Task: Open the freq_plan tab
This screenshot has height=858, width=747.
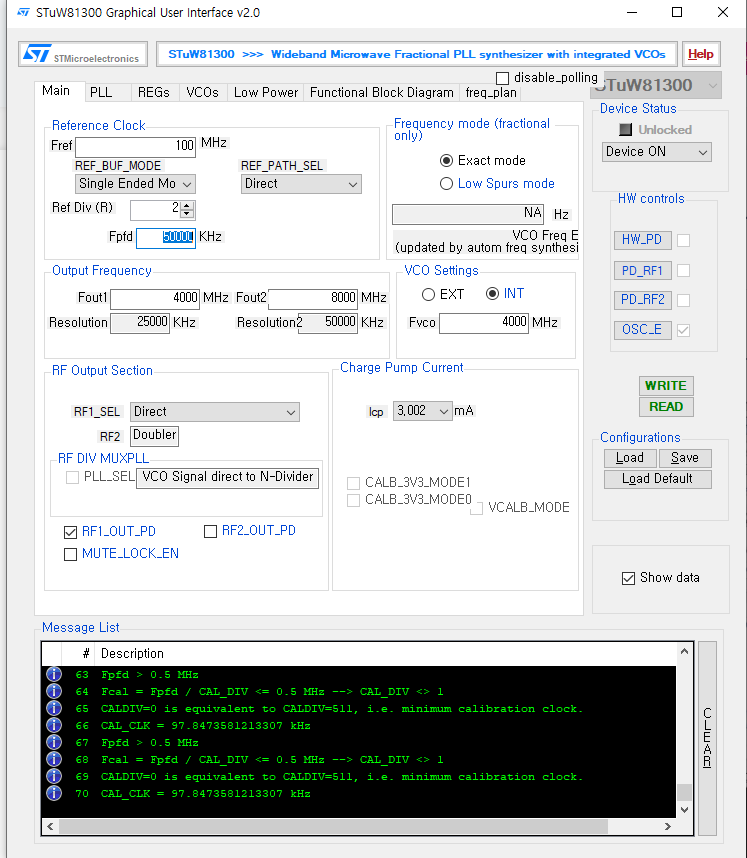Action: [491, 92]
